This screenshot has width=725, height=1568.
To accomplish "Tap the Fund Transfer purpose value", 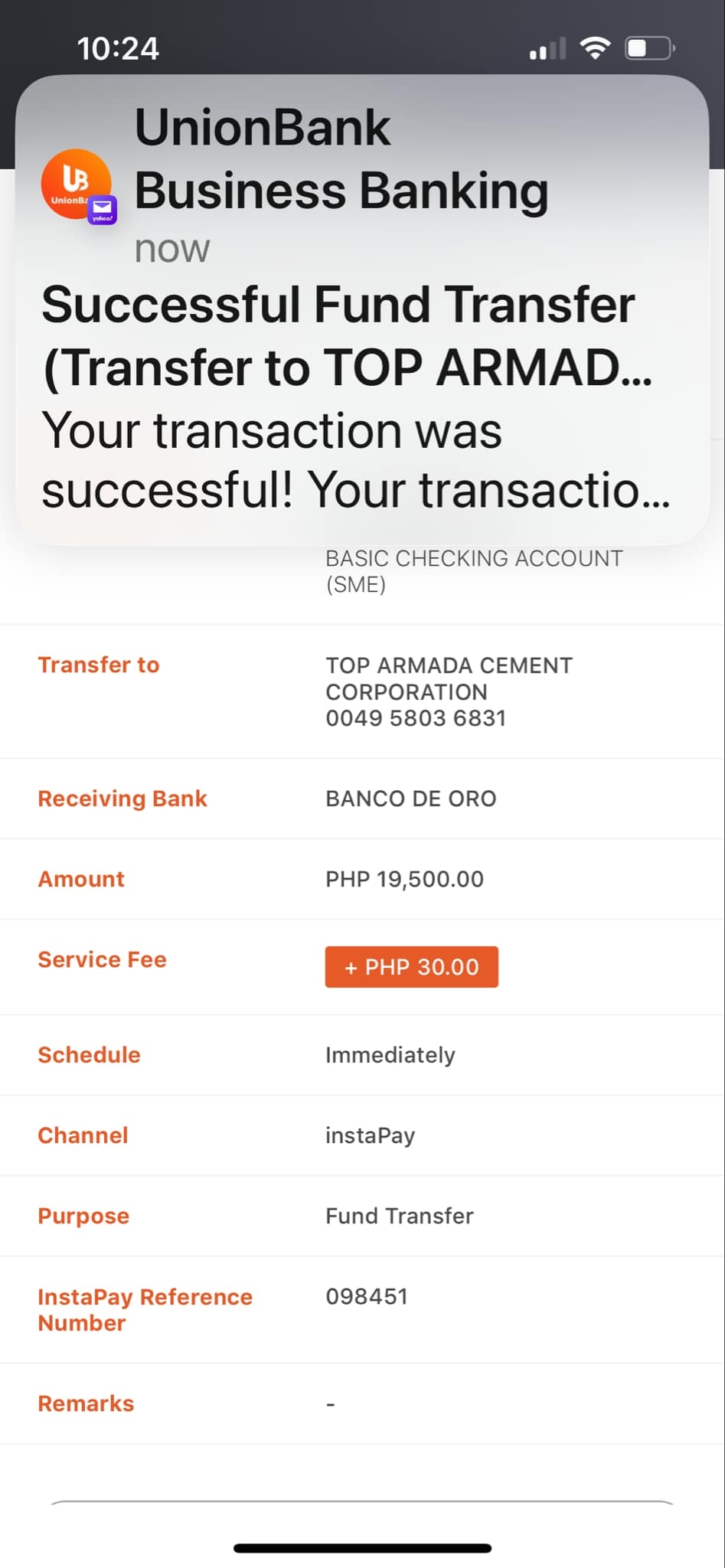I will point(400,1216).
